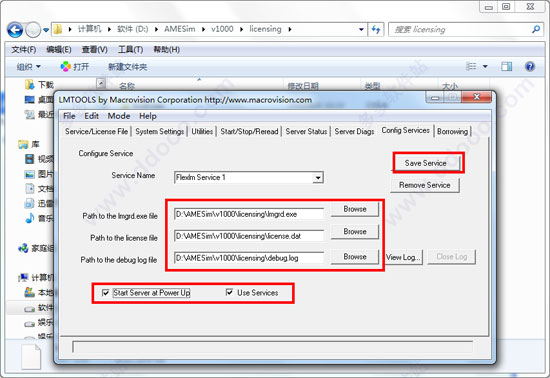Click the change view icon in Explorer

tap(471, 66)
